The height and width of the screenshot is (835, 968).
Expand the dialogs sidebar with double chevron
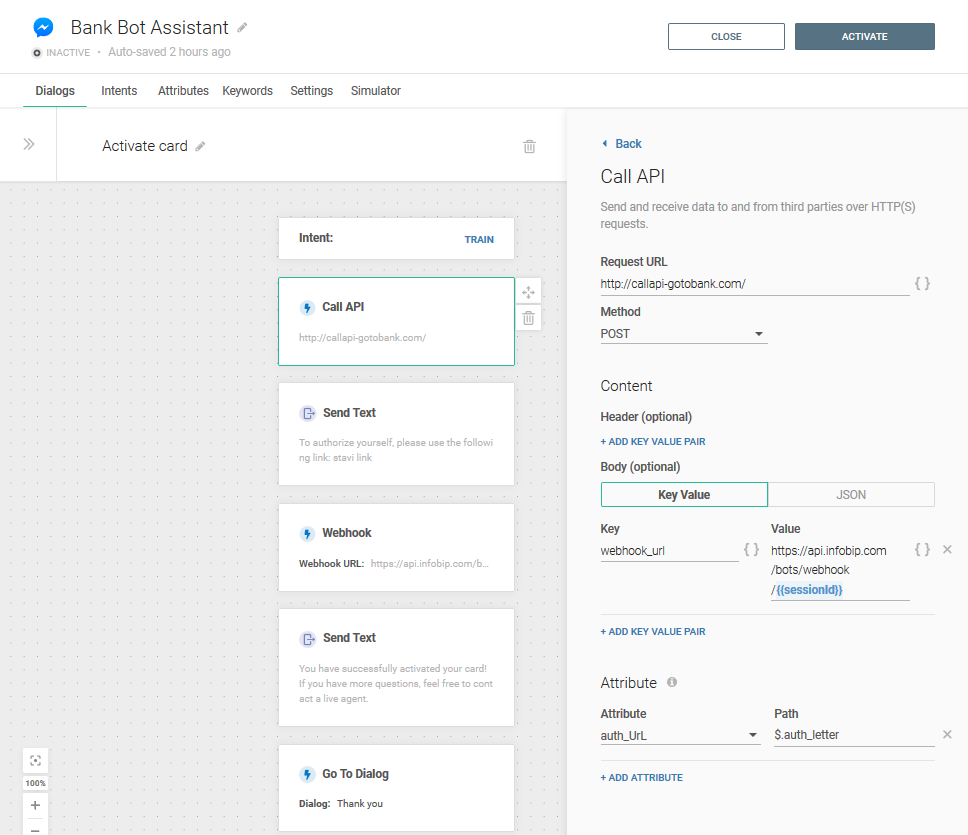pyautogui.click(x=29, y=144)
